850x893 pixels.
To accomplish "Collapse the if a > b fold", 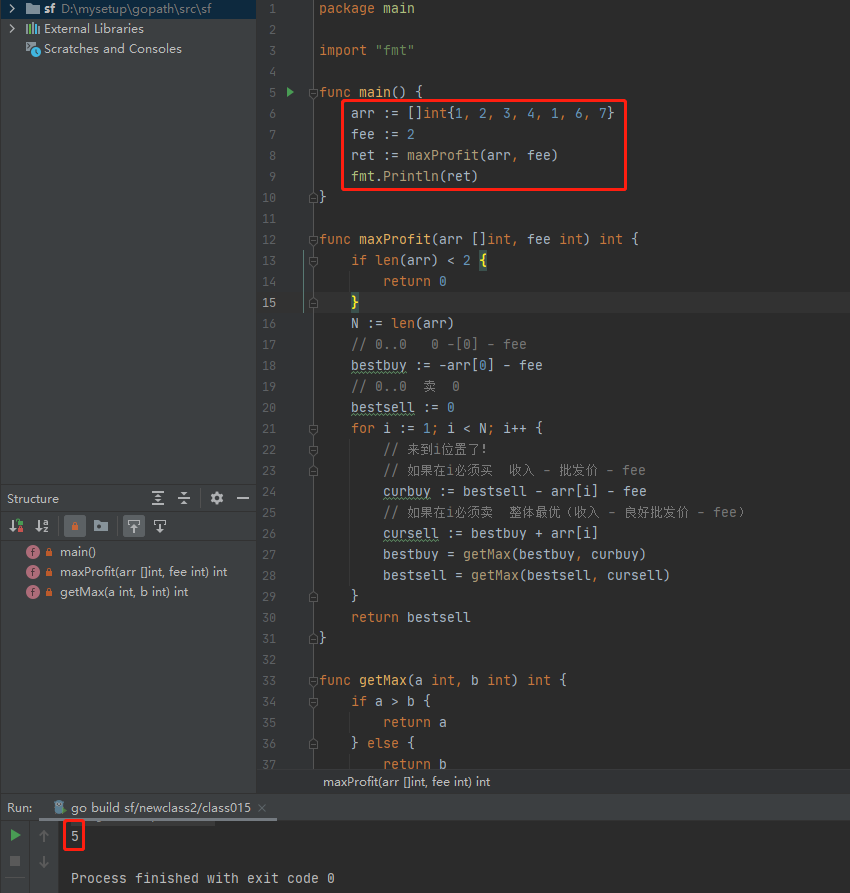I will pyautogui.click(x=313, y=702).
